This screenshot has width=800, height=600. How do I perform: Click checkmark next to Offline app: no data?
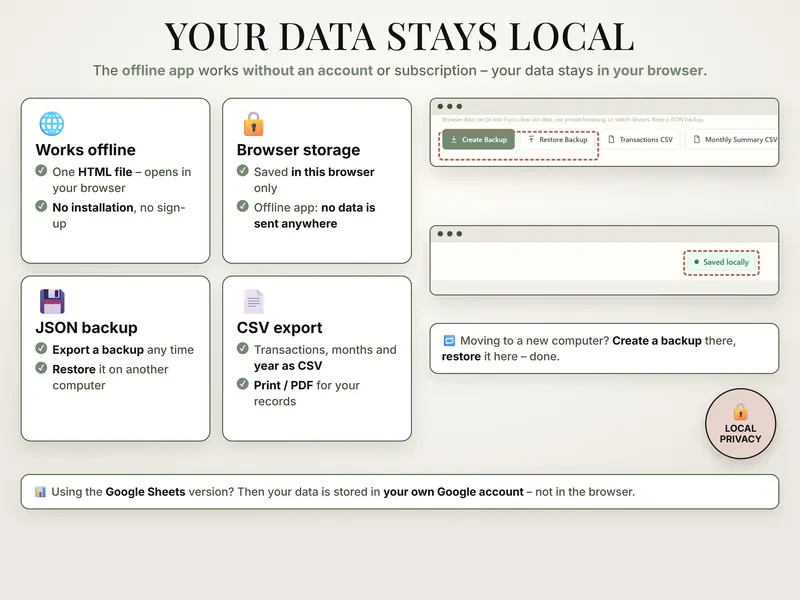(243, 206)
